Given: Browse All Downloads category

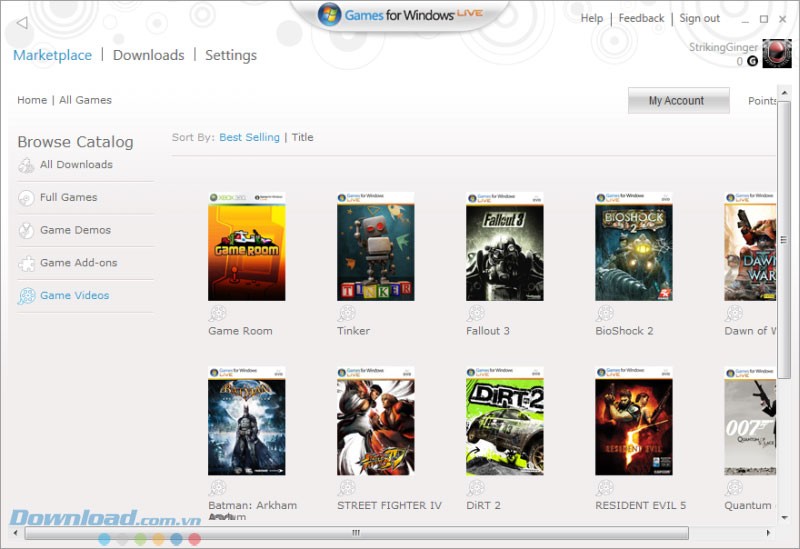Looking at the screenshot, I should pos(76,164).
